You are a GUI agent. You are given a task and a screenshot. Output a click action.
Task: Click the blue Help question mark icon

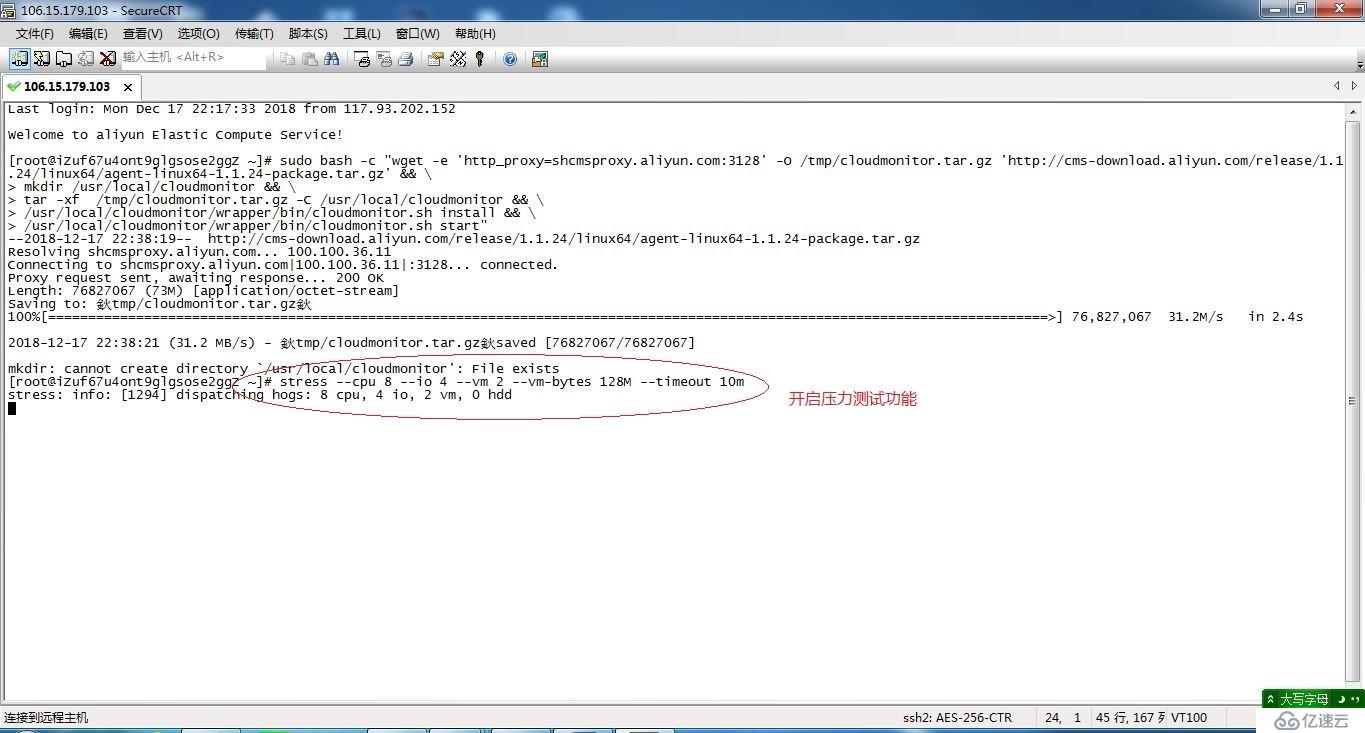pos(510,59)
